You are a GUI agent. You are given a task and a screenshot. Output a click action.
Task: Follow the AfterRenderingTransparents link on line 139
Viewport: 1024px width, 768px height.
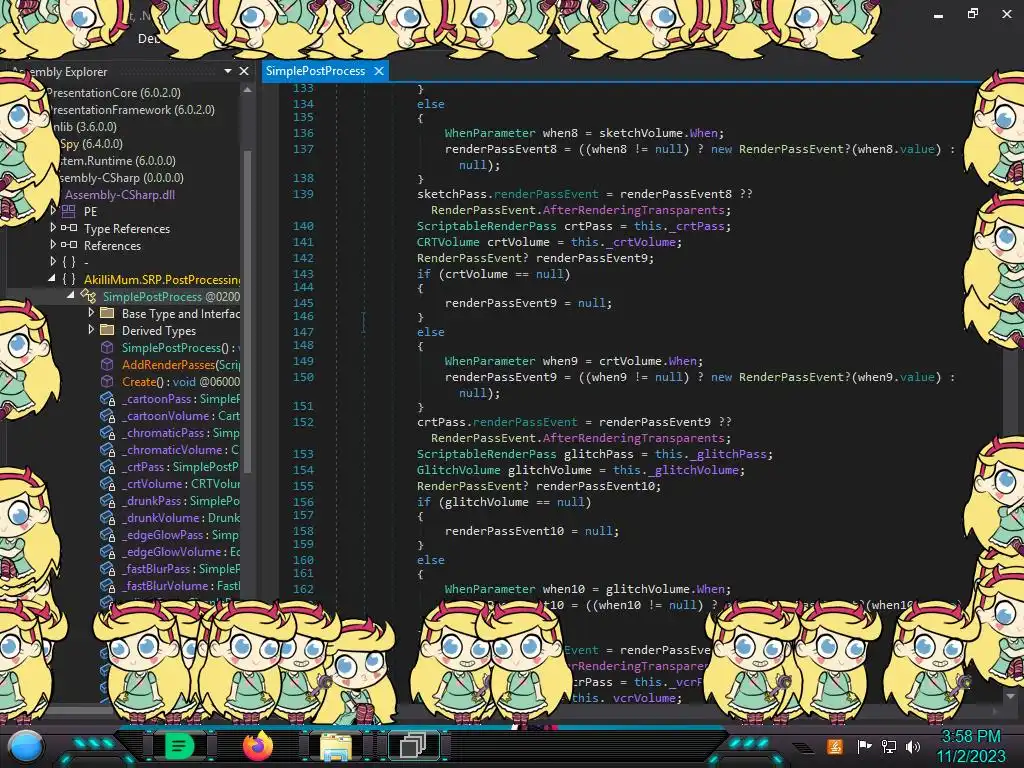pos(633,210)
